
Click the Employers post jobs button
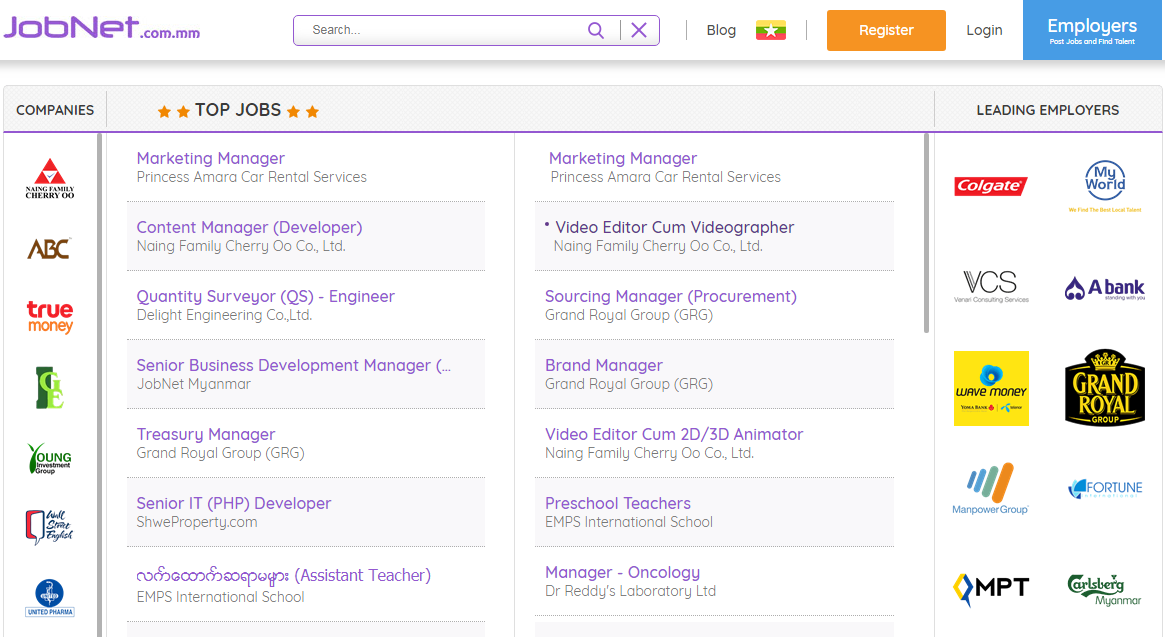[x=1092, y=30]
